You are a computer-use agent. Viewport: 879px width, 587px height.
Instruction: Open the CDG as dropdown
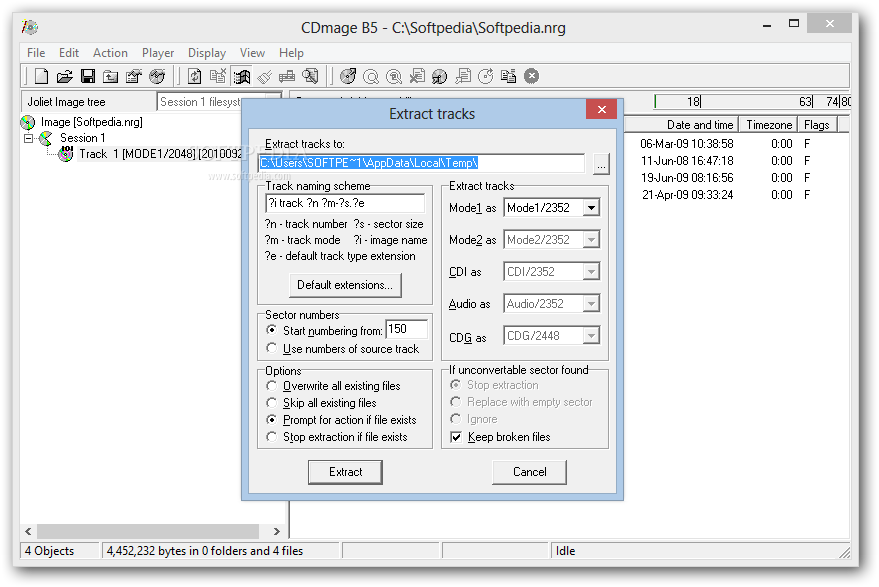(591, 336)
